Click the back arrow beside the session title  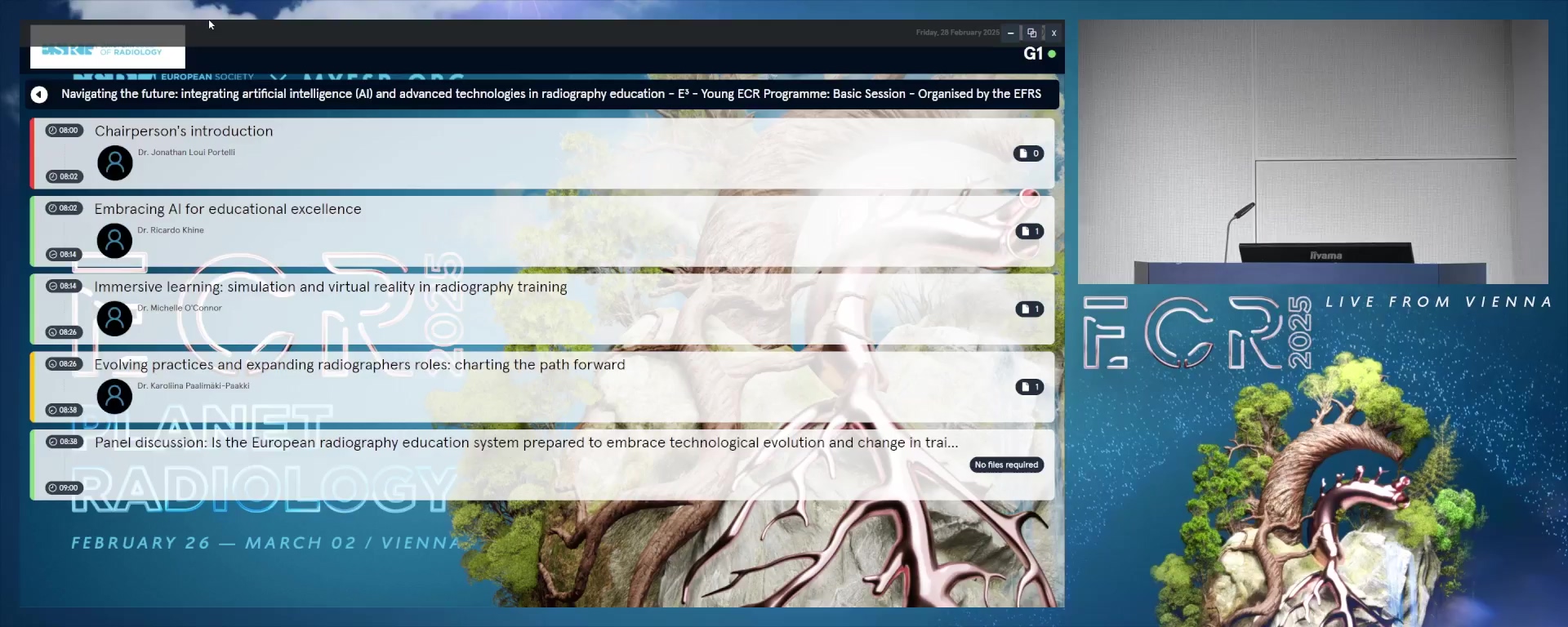(x=39, y=95)
